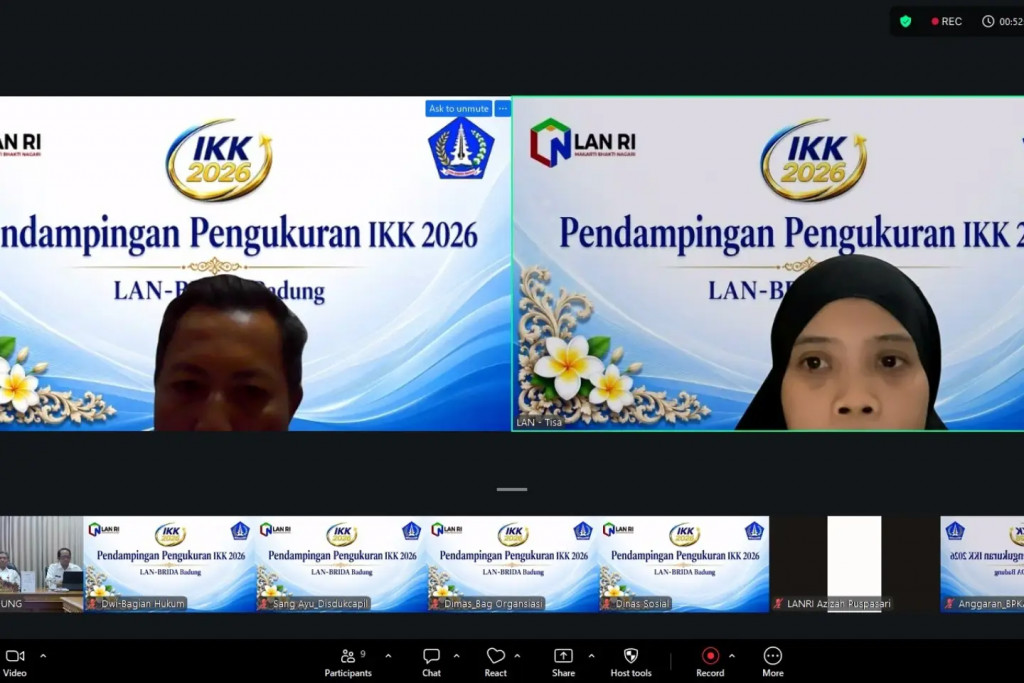Open the Participants panel

[348, 662]
